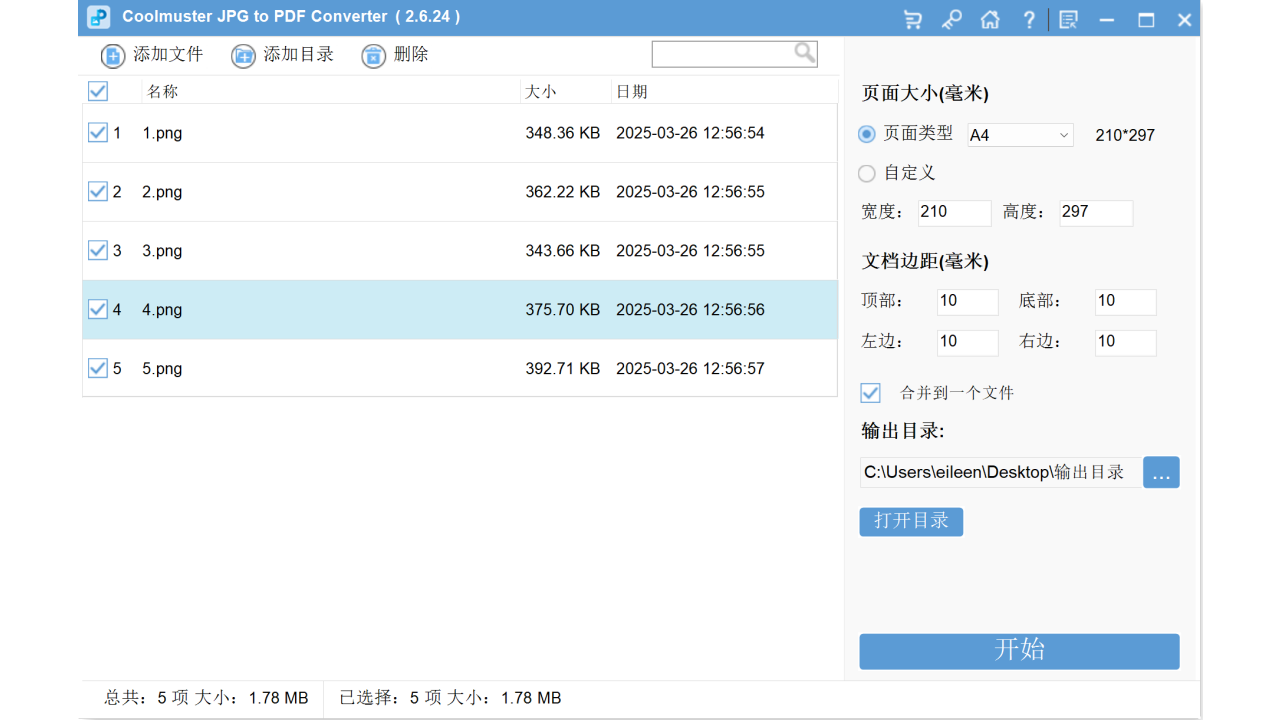The width and height of the screenshot is (1280, 720).
Task: Select the 页面类型 radio button
Action: click(x=866, y=133)
